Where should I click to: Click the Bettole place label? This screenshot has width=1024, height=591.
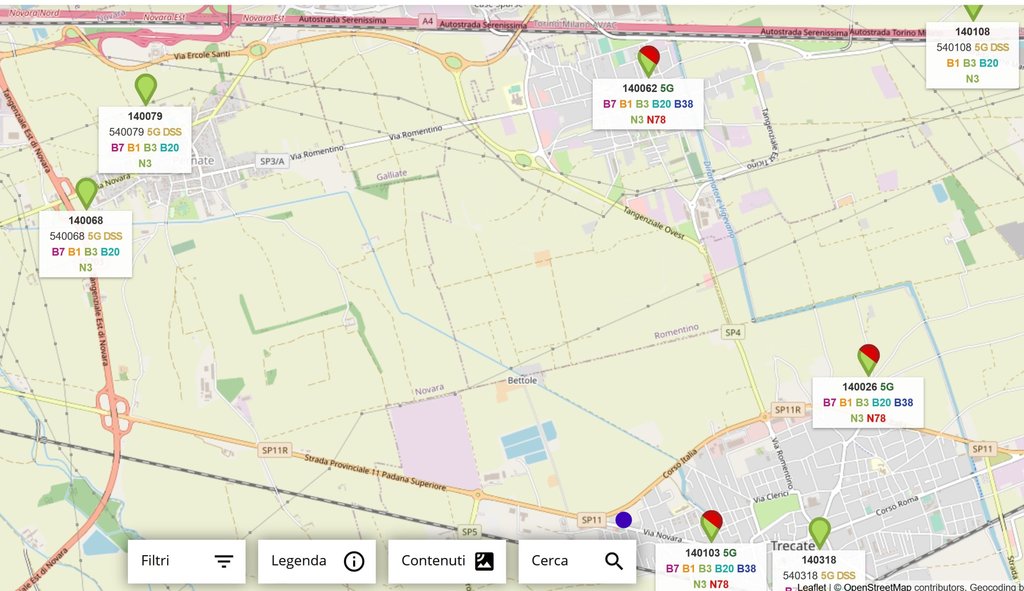pyautogui.click(x=522, y=380)
